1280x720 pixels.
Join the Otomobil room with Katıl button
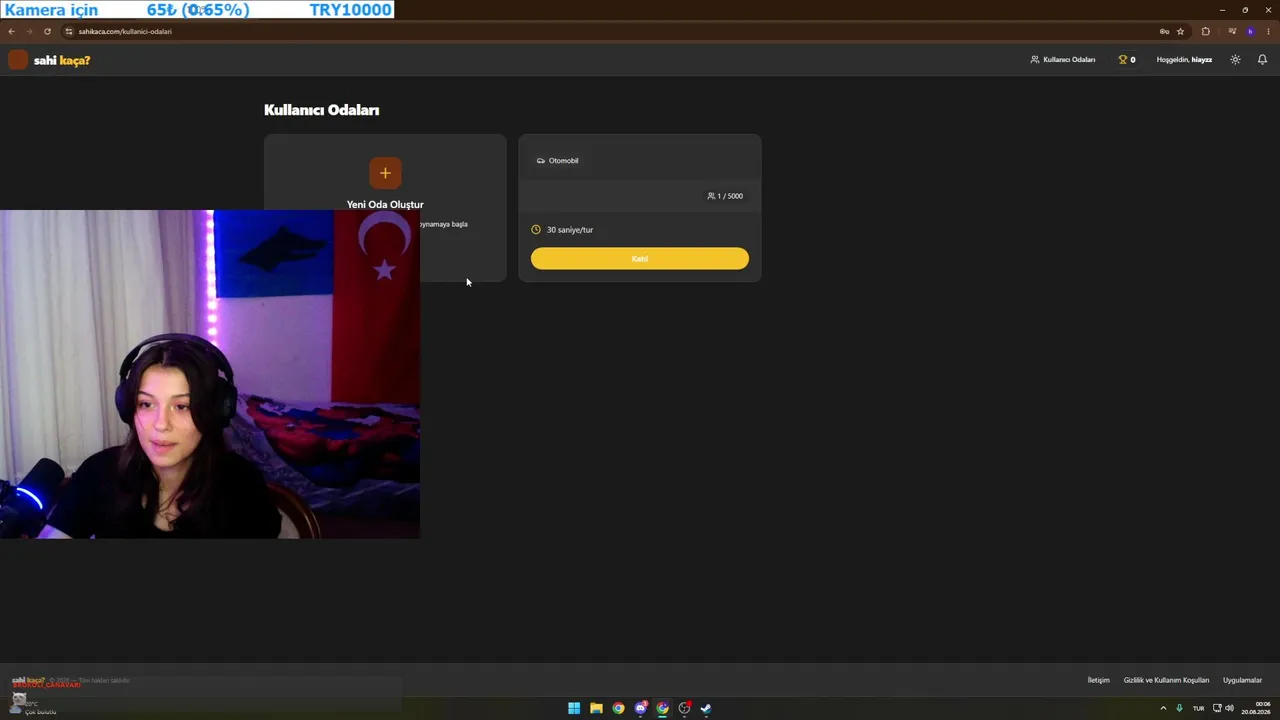pos(640,259)
